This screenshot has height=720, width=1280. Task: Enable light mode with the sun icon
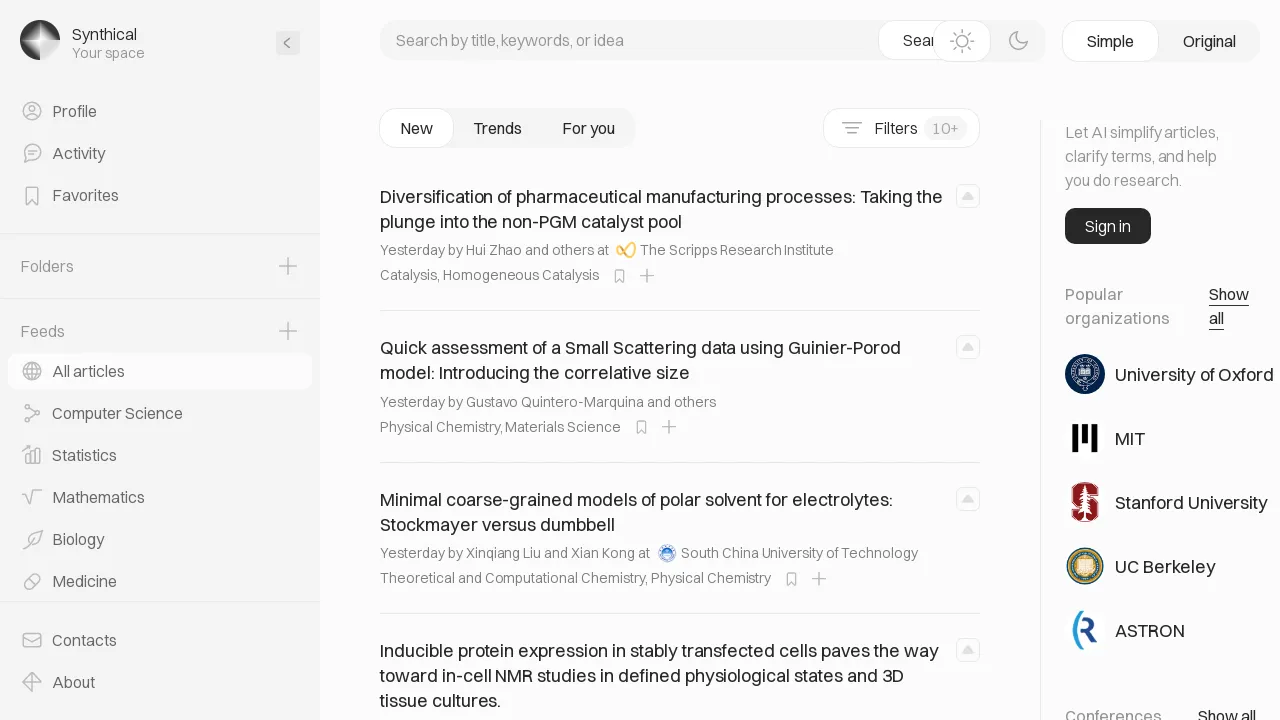click(962, 41)
